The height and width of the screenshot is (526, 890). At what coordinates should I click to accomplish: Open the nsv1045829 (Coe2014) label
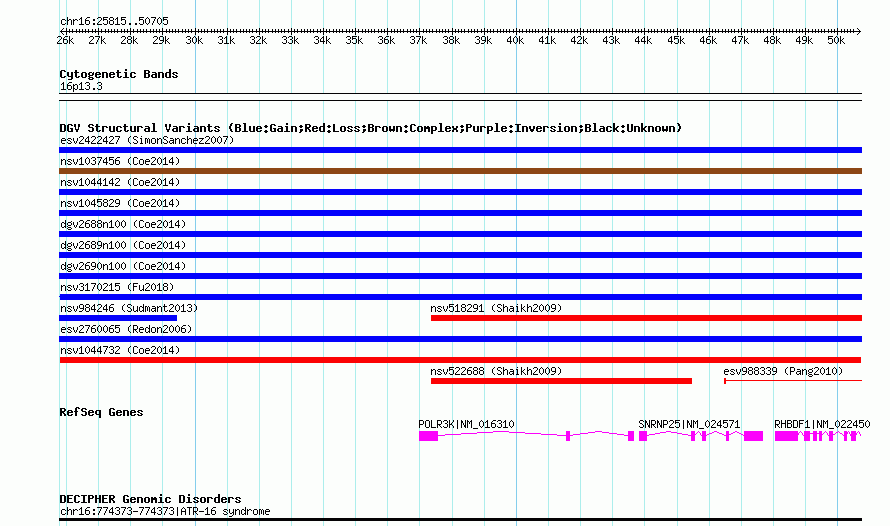120,203
